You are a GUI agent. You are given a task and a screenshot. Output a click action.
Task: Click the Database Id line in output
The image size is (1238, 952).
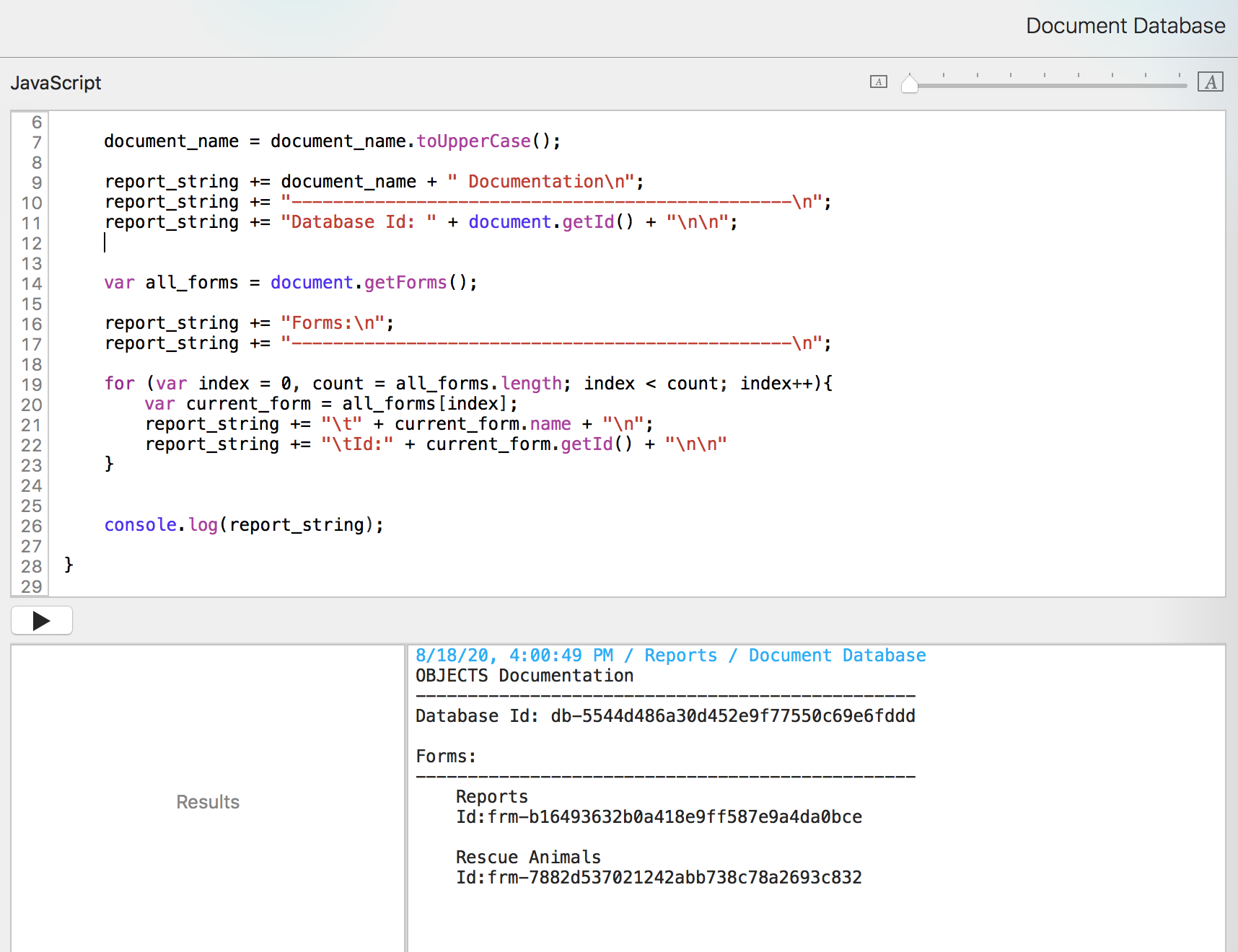pos(664,716)
